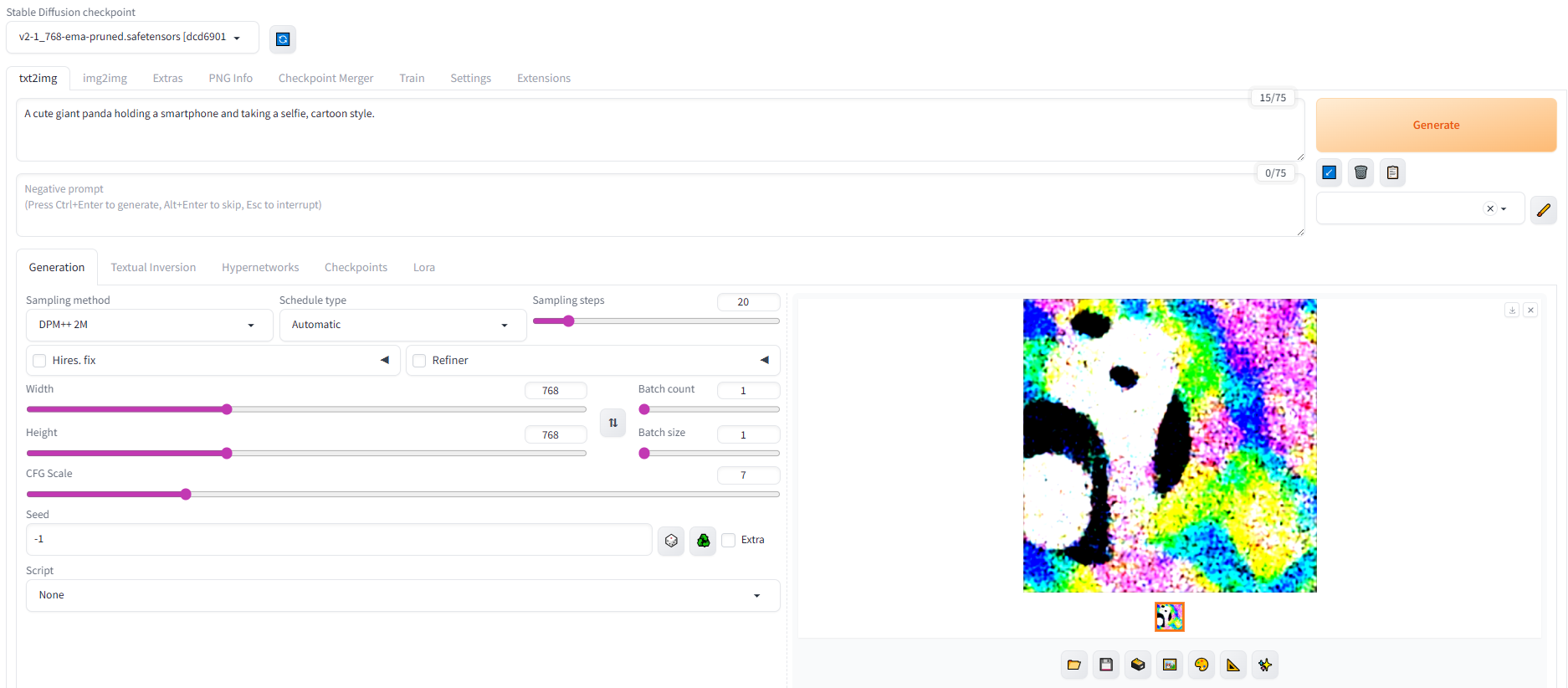Open the pencil edit styles button
The image size is (1568, 688).
(1543, 209)
